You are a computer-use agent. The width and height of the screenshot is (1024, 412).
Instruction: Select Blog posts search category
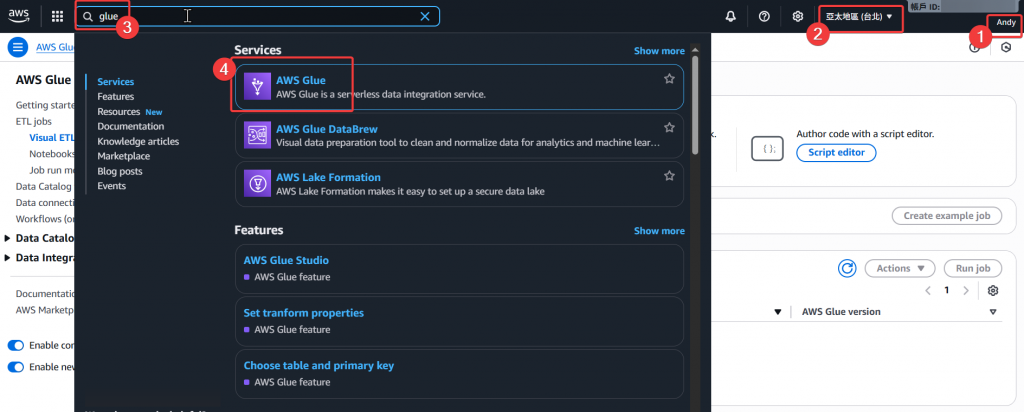pos(120,171)
